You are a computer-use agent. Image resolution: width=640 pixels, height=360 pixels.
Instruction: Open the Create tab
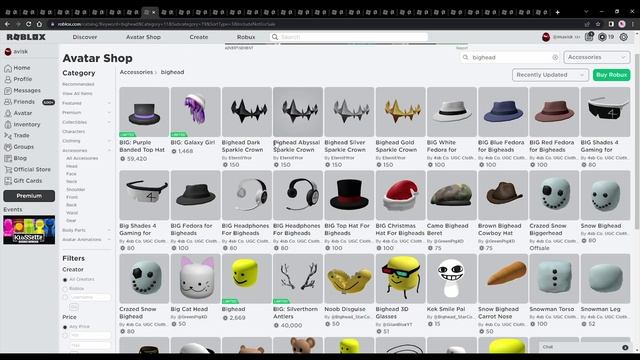pyautogui.click(x=199, y=37)
